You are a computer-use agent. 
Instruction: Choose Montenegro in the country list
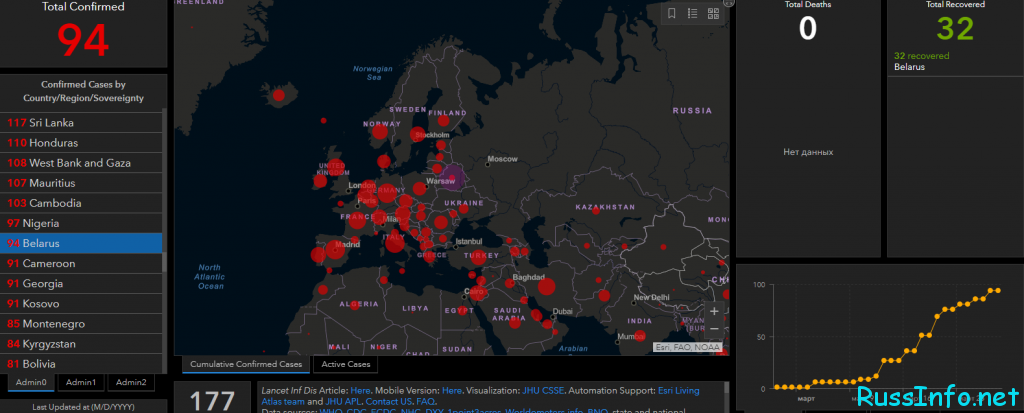coord(81,324)
